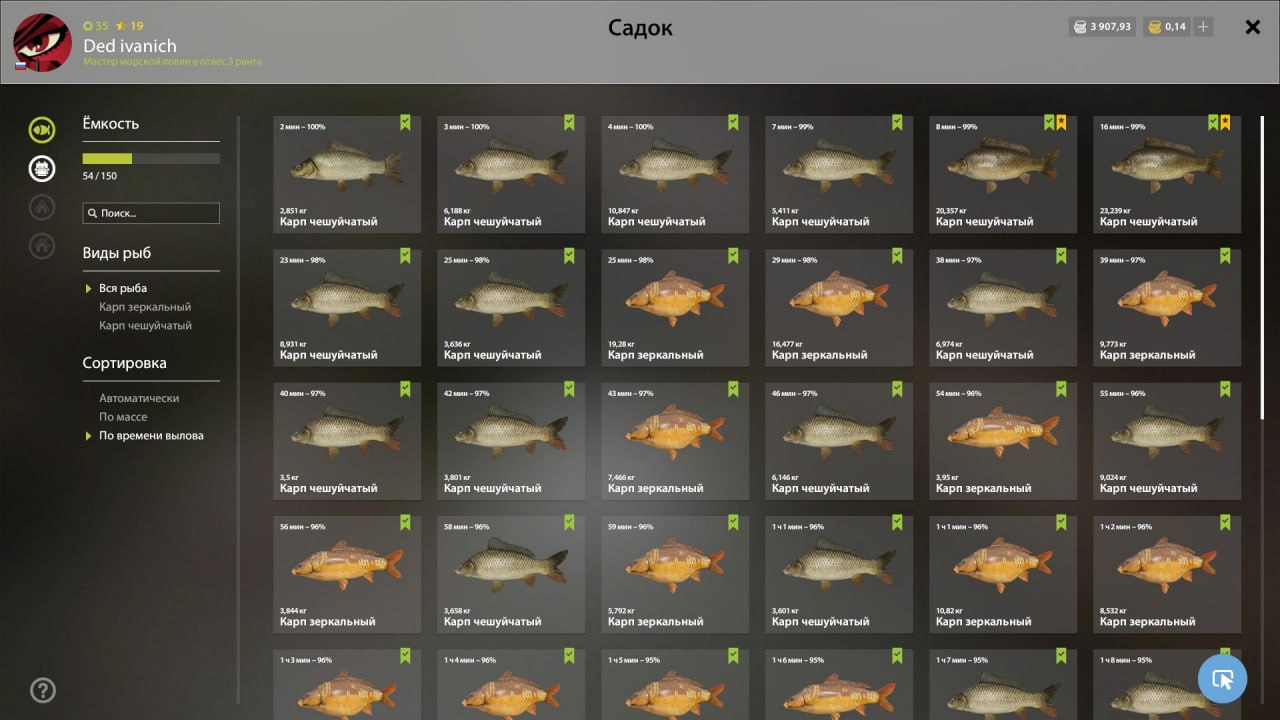
Task: Toggle the green bookmark on the 2,851 kg carp
Action: (405, 123)
